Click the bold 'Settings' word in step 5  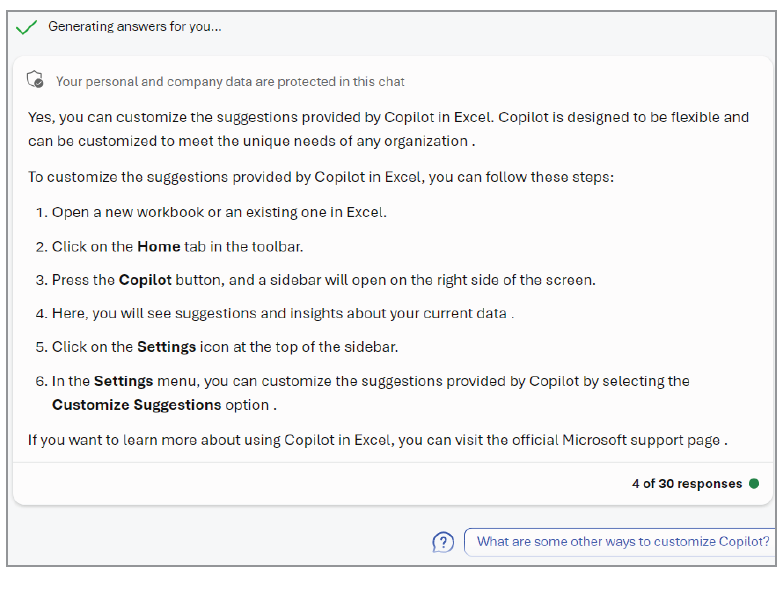[x=166, y=347]
